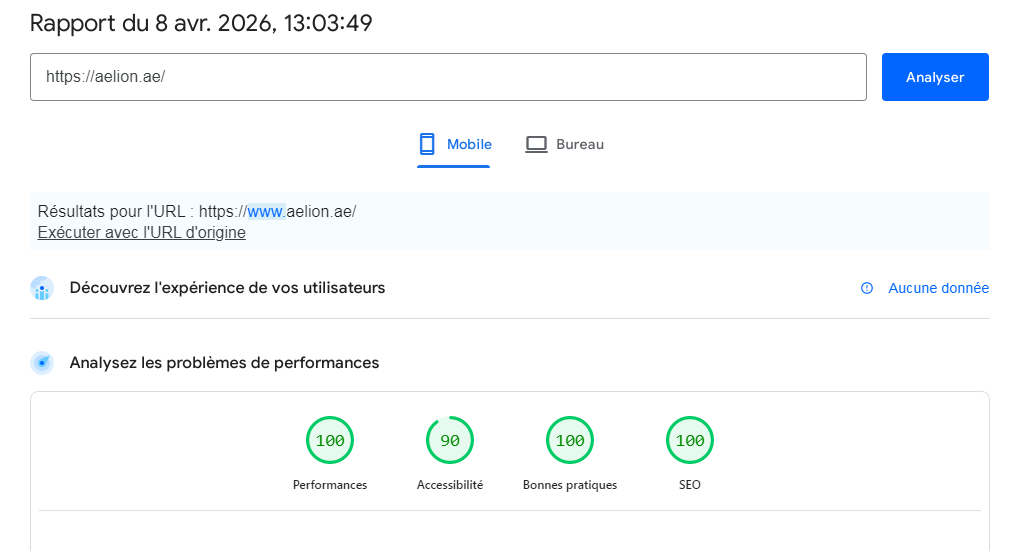The image size is (1014, 551).
Task: Click the performance radar icon
Action: [42, 363]
